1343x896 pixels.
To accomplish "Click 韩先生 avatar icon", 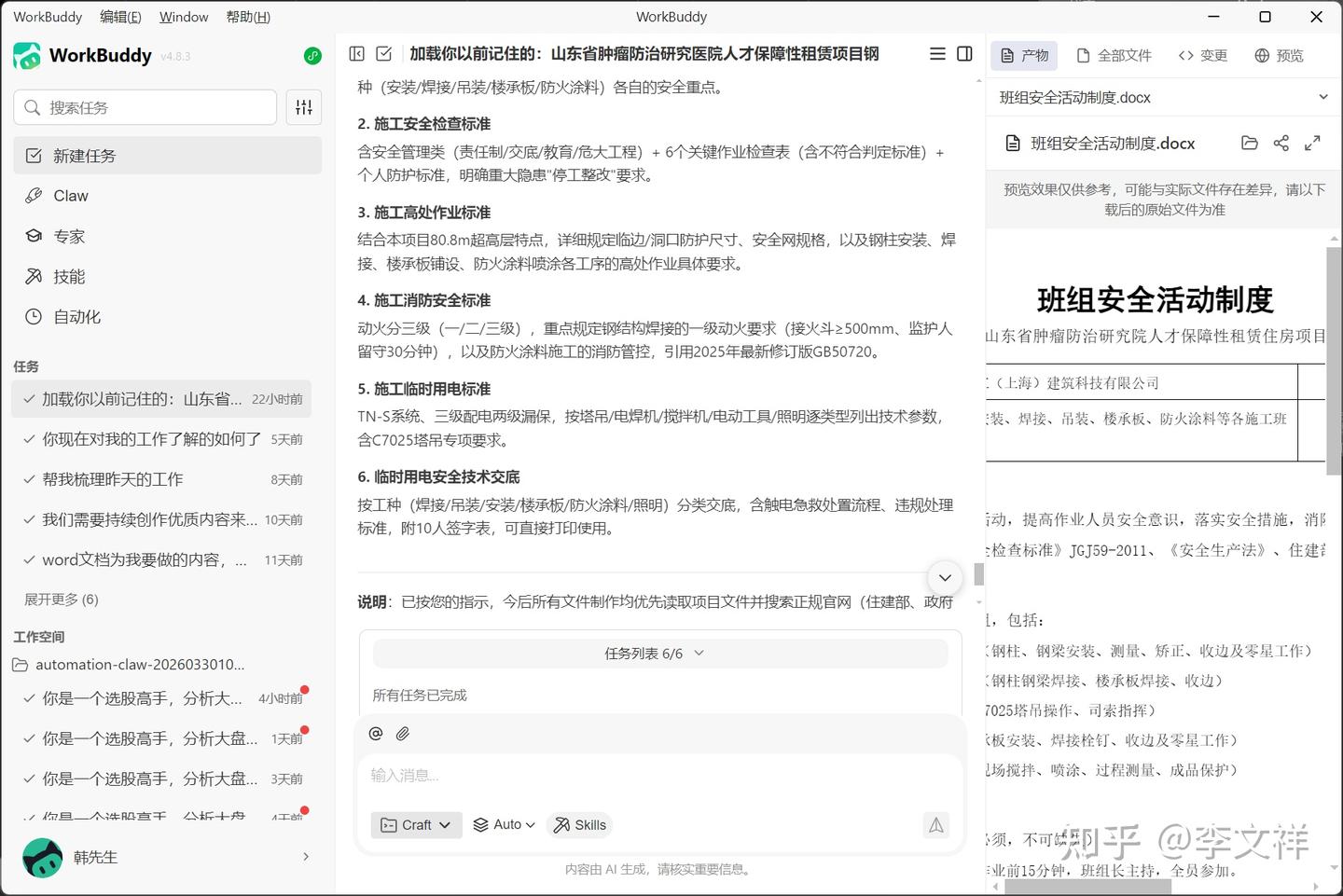I will point(42,857).
